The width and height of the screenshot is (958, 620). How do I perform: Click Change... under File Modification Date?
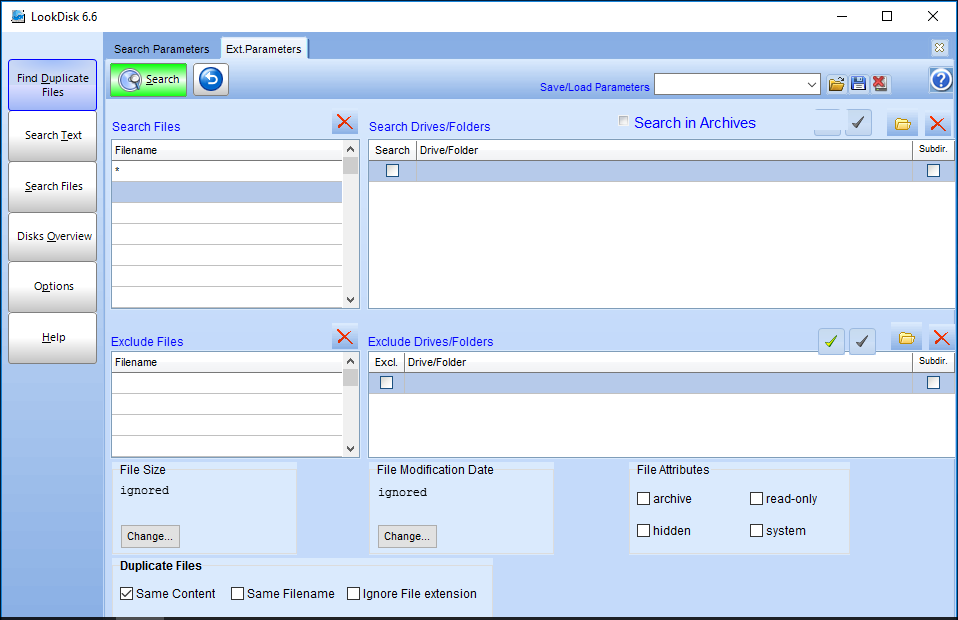407,536
